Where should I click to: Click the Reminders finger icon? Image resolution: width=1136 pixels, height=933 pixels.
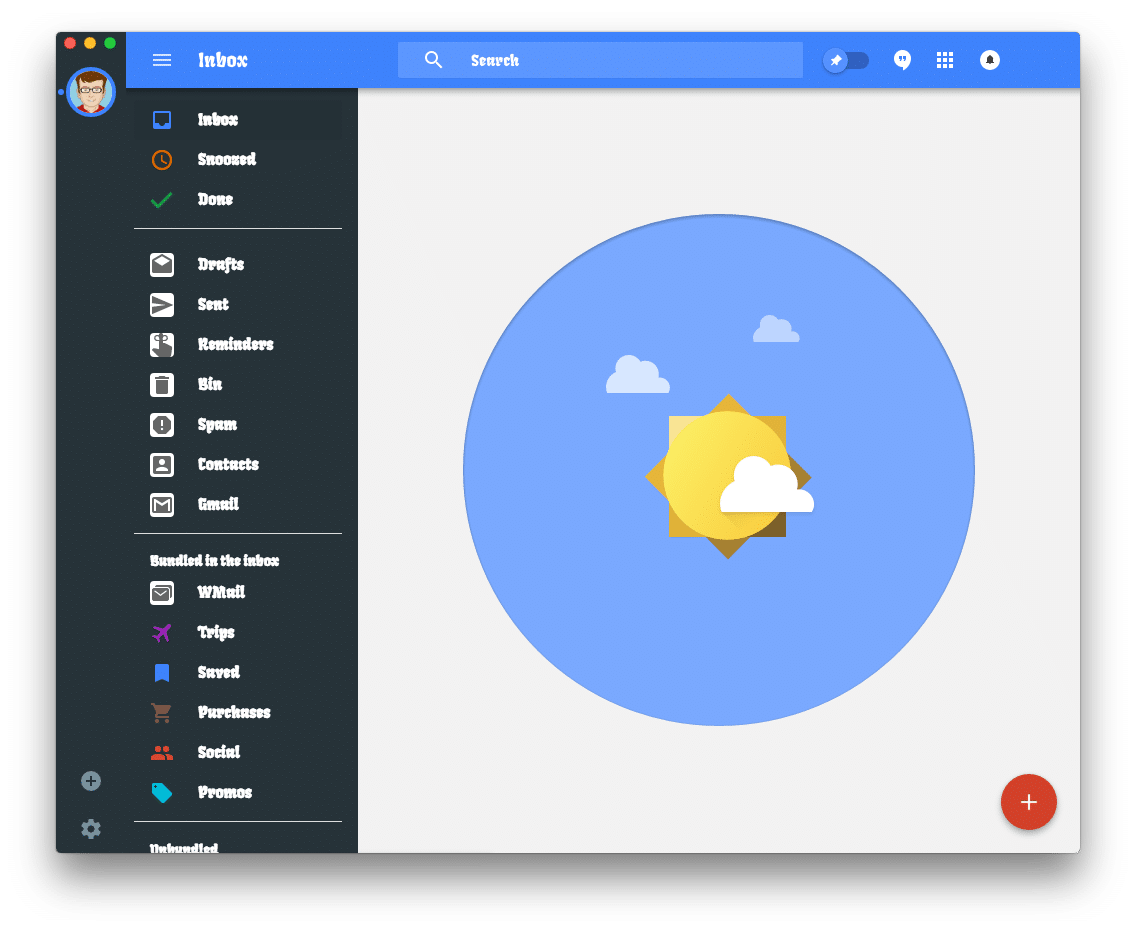[162, 345]
